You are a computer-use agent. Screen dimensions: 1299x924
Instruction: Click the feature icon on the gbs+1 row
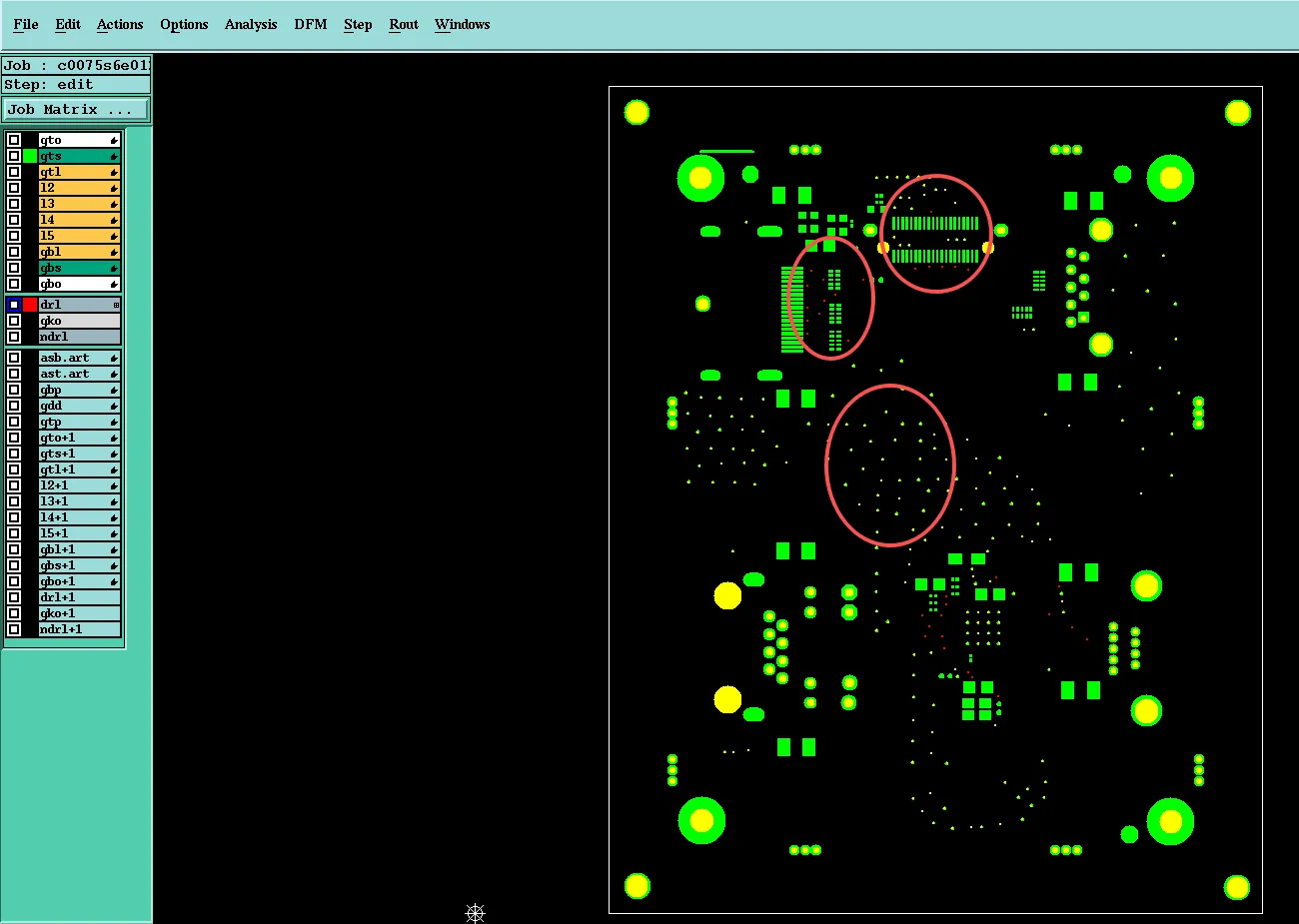coord(114,565)
